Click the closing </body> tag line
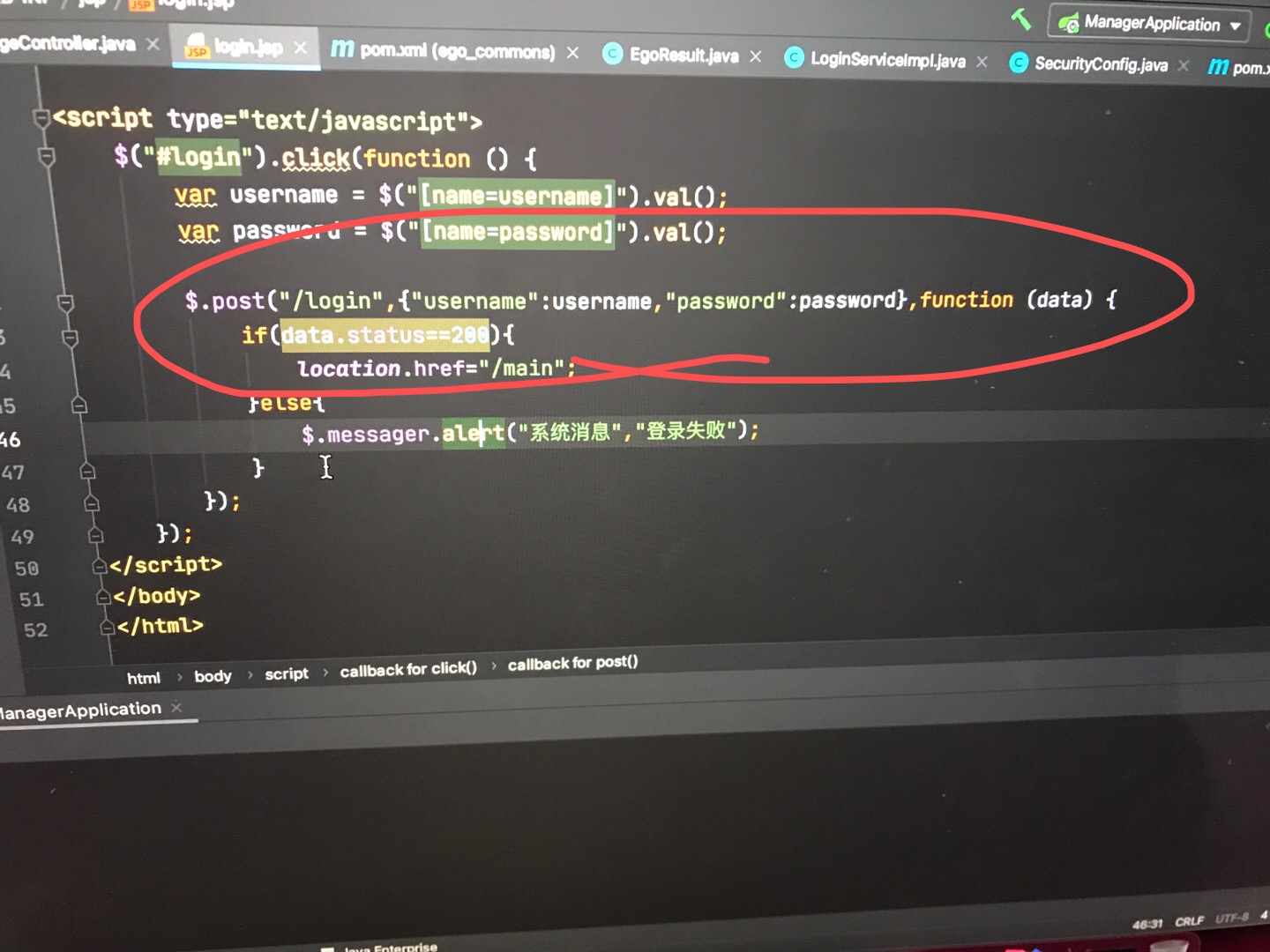The height and width of the screenshot is (952, 1270). pos(157,596)
